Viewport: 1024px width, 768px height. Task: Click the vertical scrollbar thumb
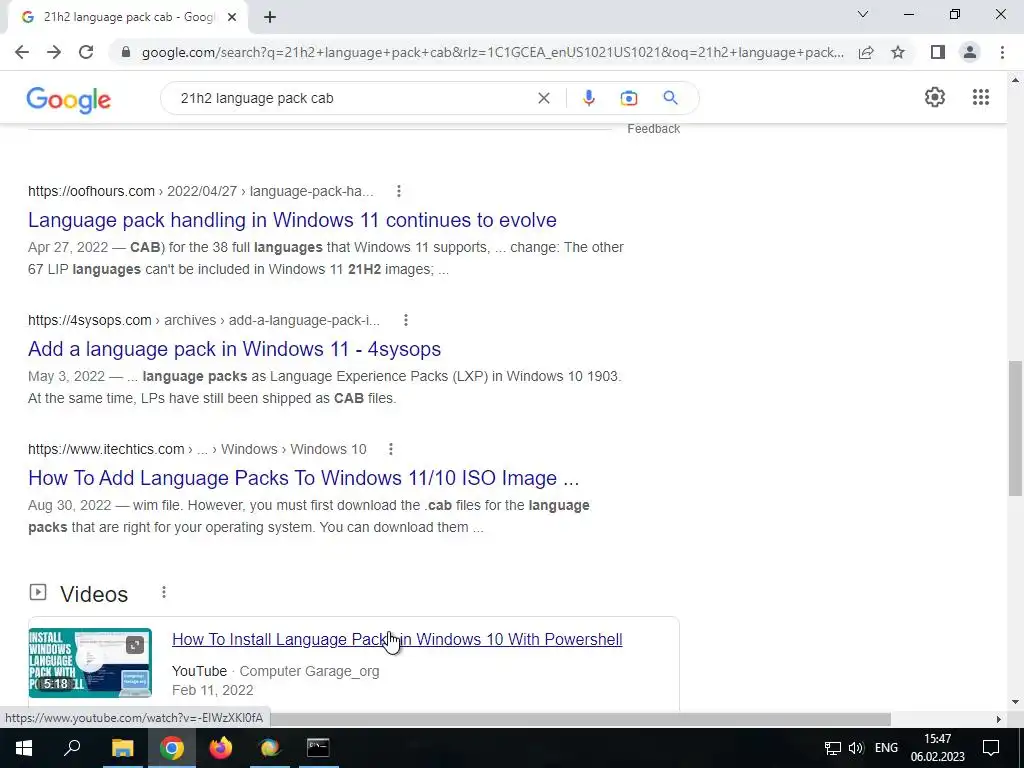[1015, 428]
